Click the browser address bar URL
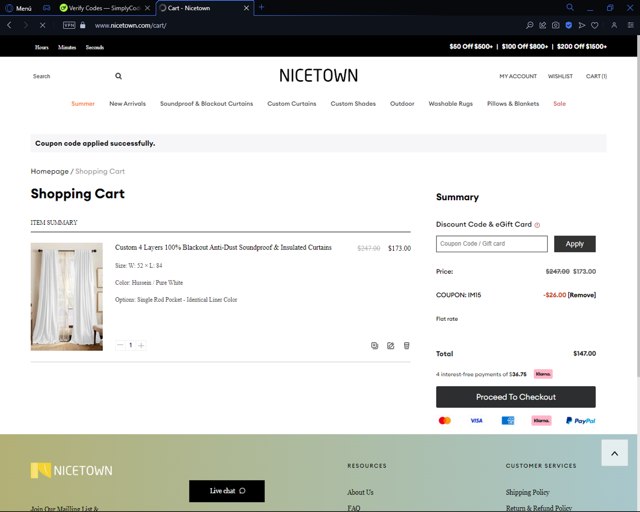 click(131, 25)
